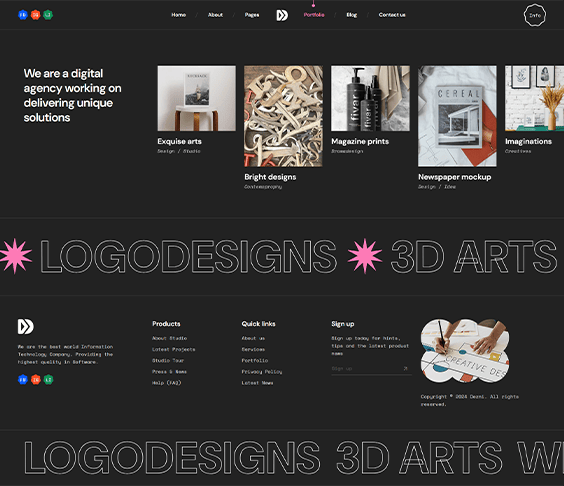Click the orange IG icon in header

tap(35, 15)
